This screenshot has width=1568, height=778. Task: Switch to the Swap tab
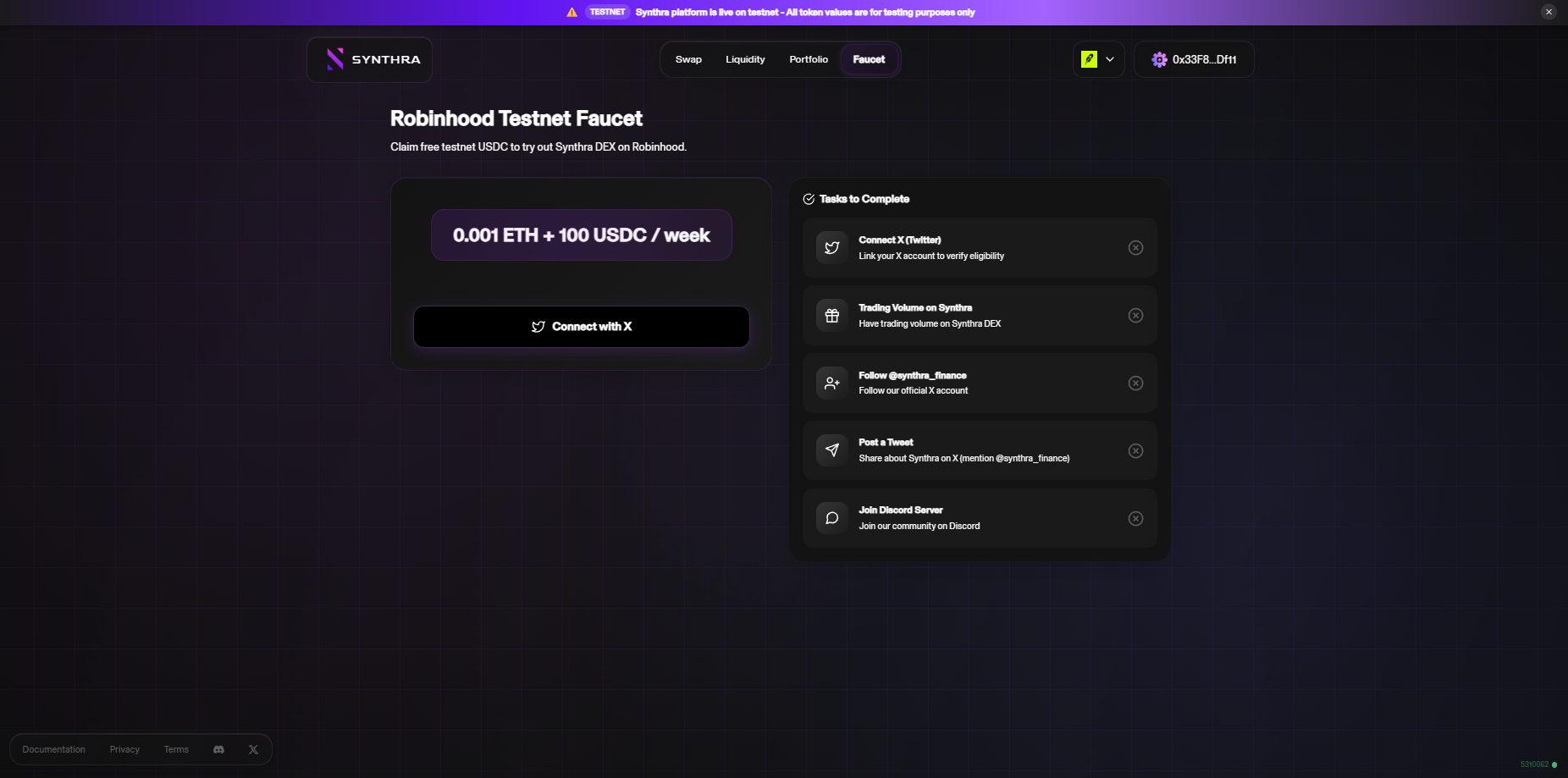pyautogui.click(x=688, y=59)
